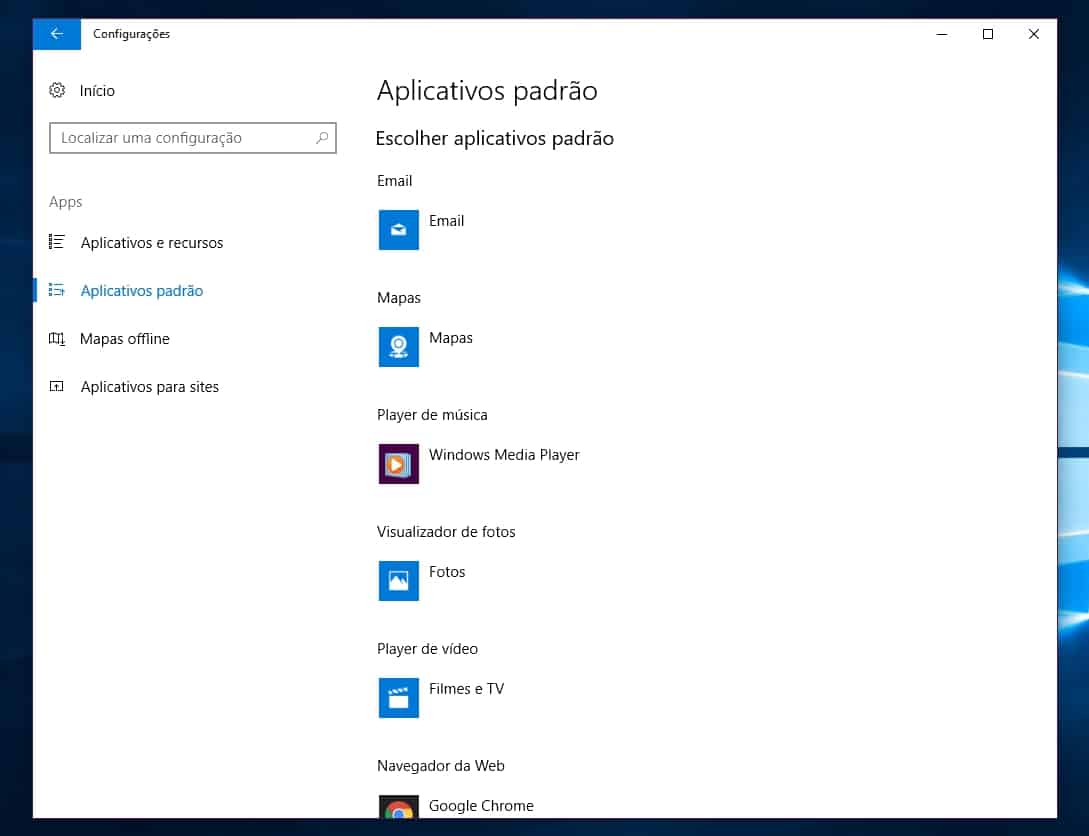The width and height of the screenshot is (1089, 836).
Task: Click the Aplicativos para sites icon
Action: [x=57, y=387]
